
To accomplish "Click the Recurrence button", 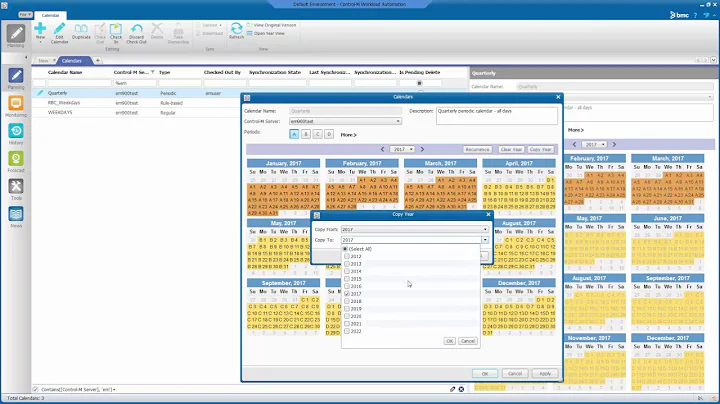I will (478, 149).
